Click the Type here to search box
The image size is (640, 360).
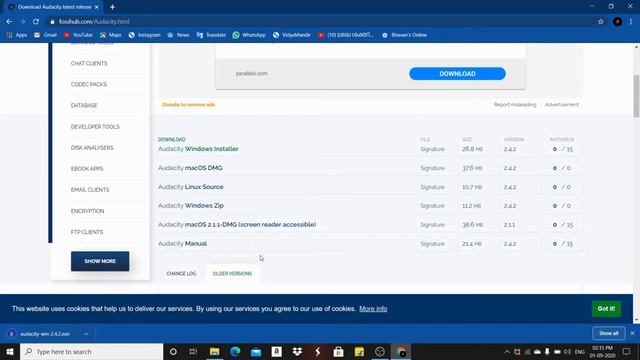91,352
